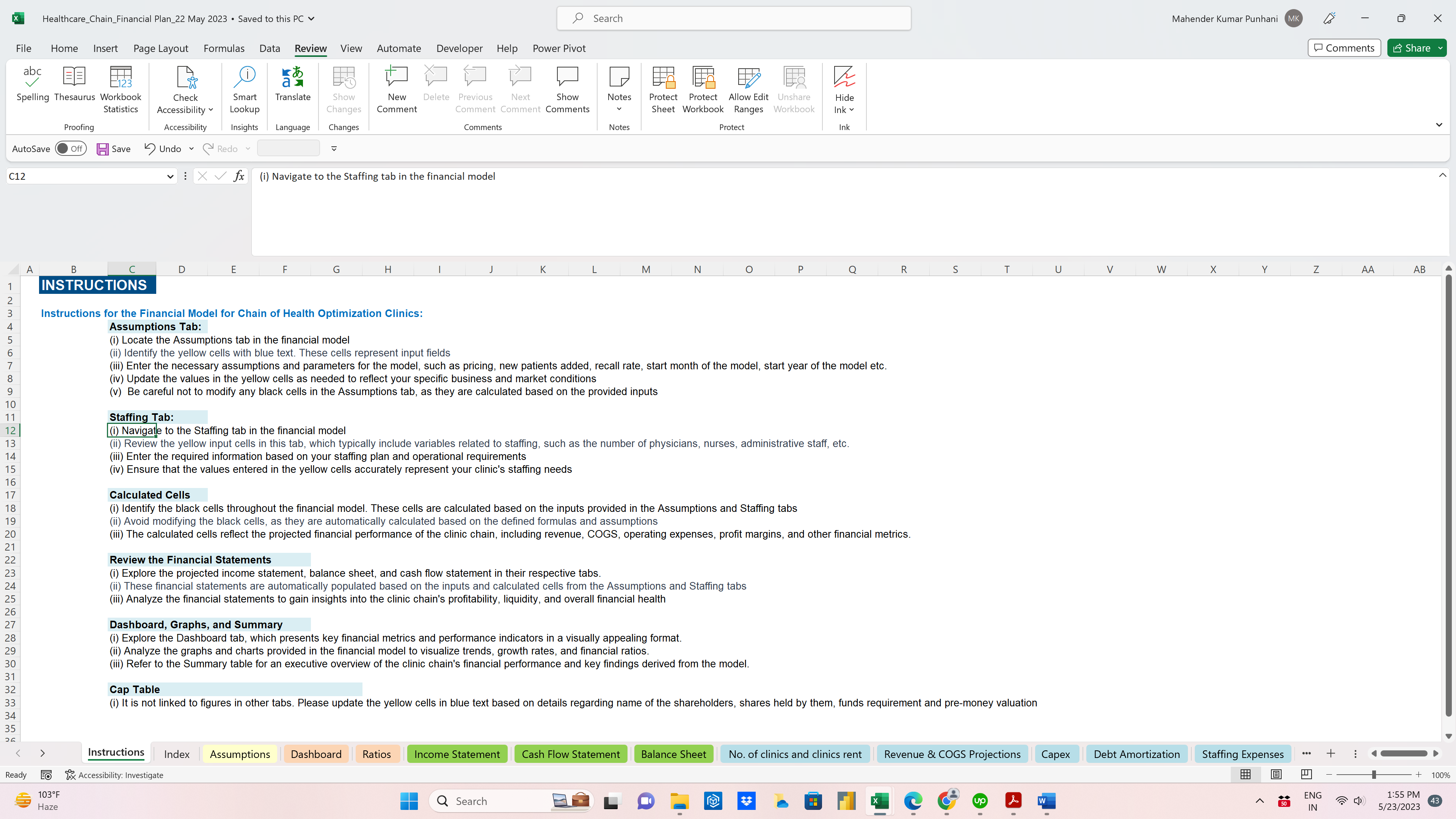Open the Name Box dropdown
Viewport: 1456px width, 819px height.
click(170, 176)
